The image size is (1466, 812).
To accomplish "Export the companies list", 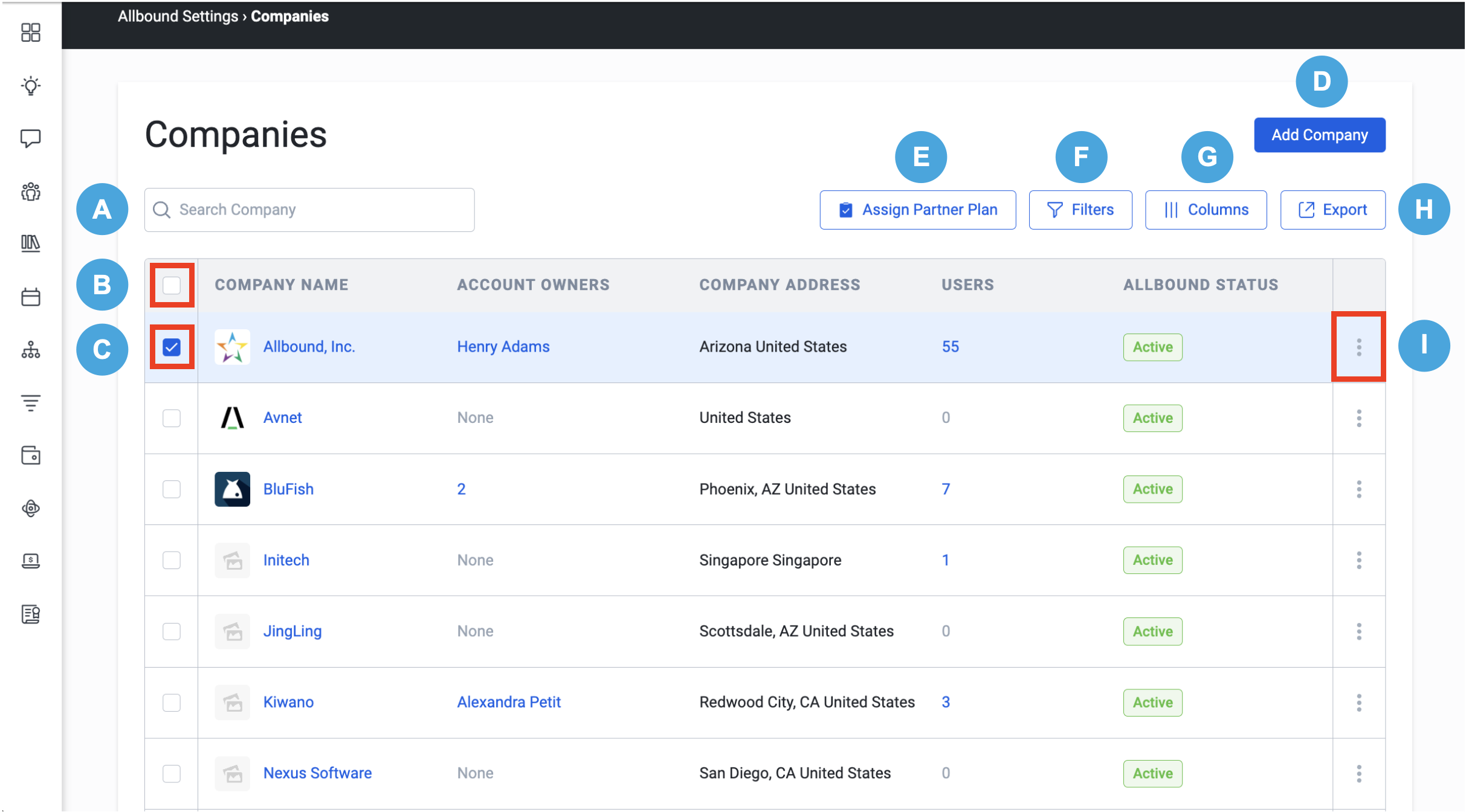I will point(1332,210).
